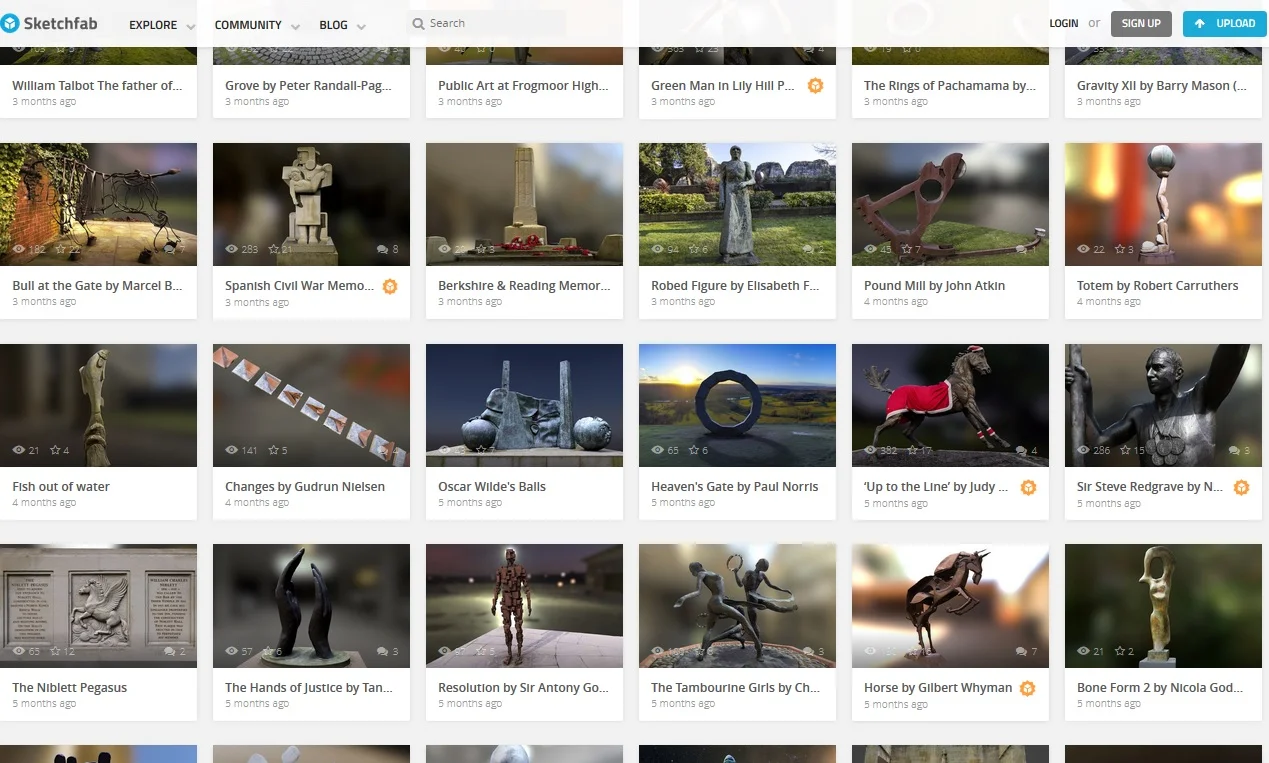Expand the COMMUNITY menu
1269x763 pixels.
coord(257,25)
